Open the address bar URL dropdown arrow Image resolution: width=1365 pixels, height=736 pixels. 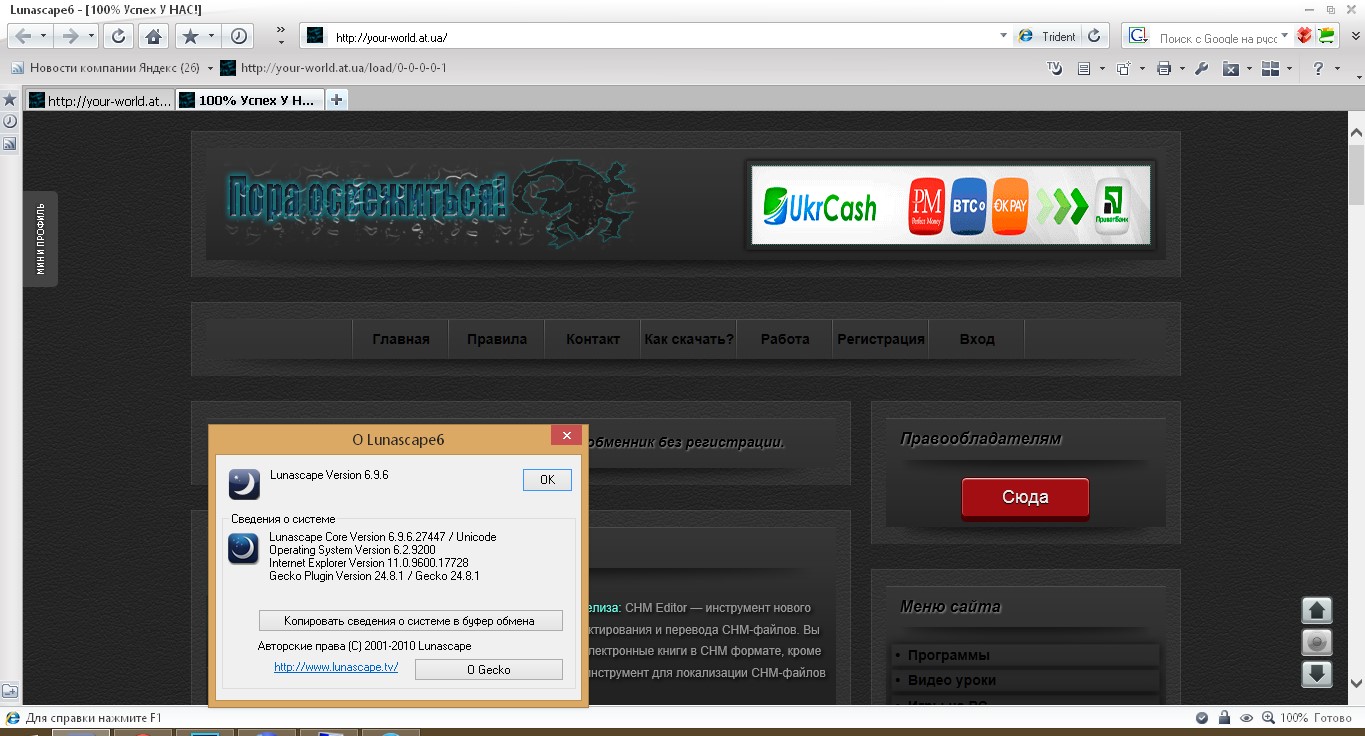pyautogui.click(x=1004, y=36)
